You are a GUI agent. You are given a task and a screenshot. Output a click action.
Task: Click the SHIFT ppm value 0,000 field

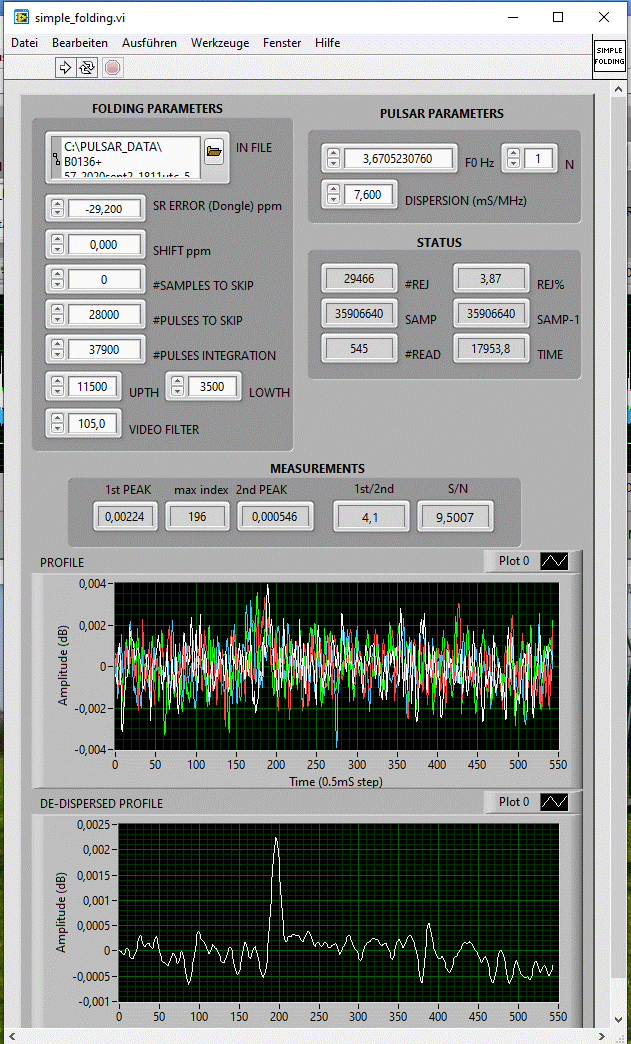click(x=105, y=244)
